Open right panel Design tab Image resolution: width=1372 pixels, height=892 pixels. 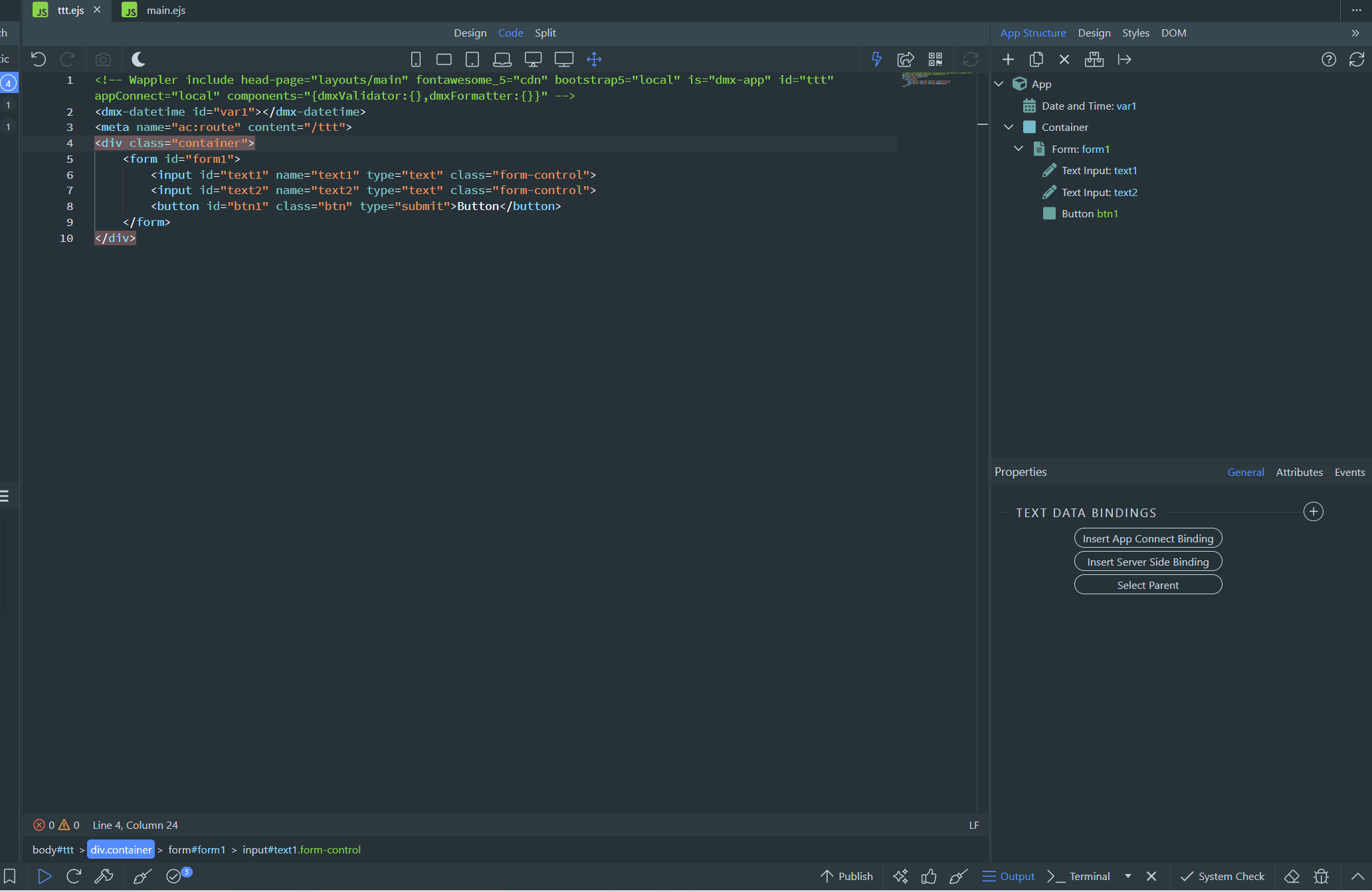click(x=1094, y=33)
